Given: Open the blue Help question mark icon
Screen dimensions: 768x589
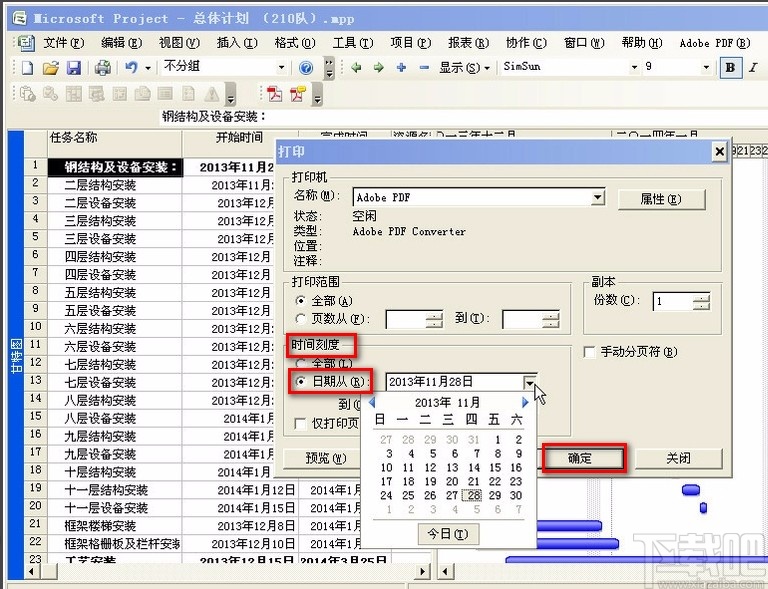Looking at the screenshot, I should (x=306, y=68).
